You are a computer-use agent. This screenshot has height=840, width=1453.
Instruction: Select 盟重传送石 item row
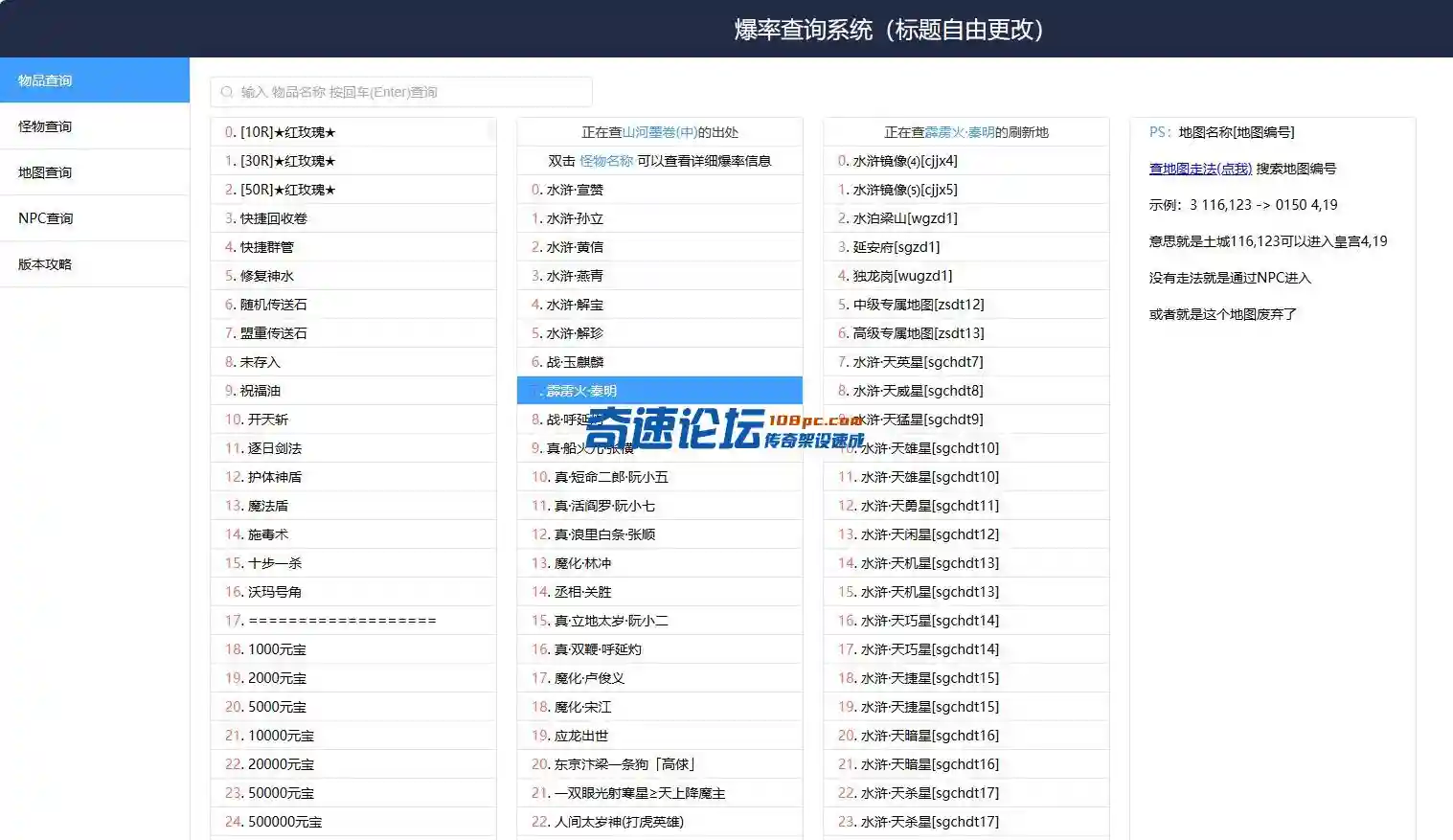point(353,333)
